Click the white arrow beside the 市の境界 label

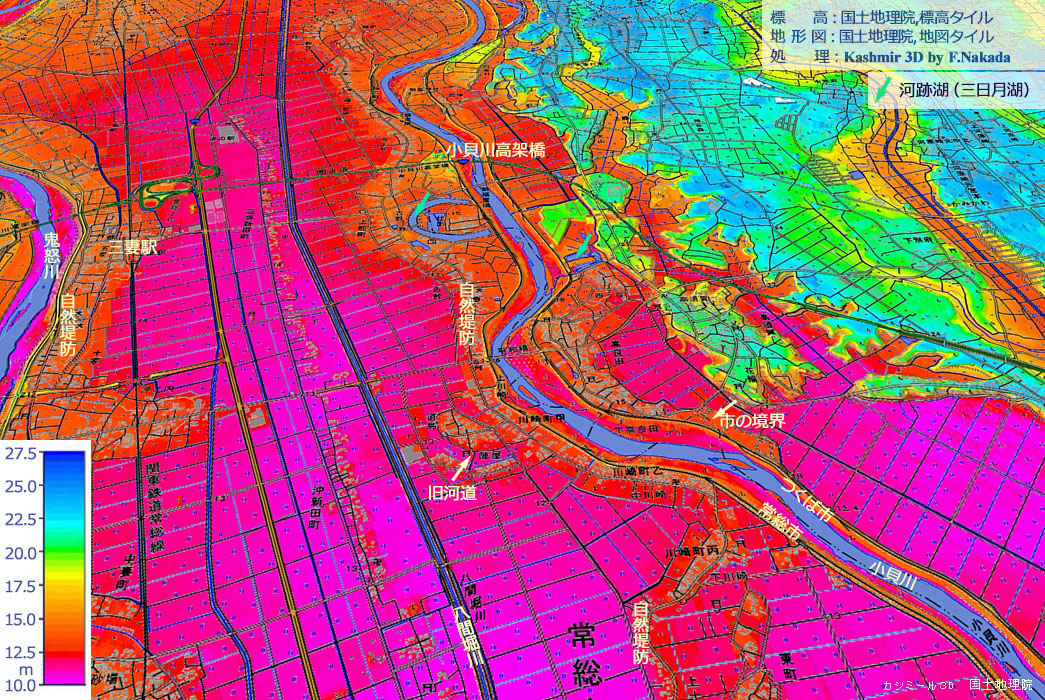tap(720, 407)
